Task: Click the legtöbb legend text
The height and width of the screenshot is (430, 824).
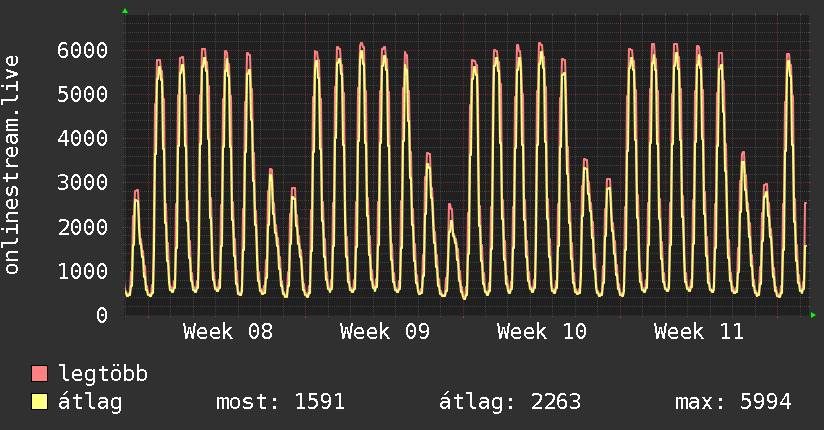Action: [104, 375]
